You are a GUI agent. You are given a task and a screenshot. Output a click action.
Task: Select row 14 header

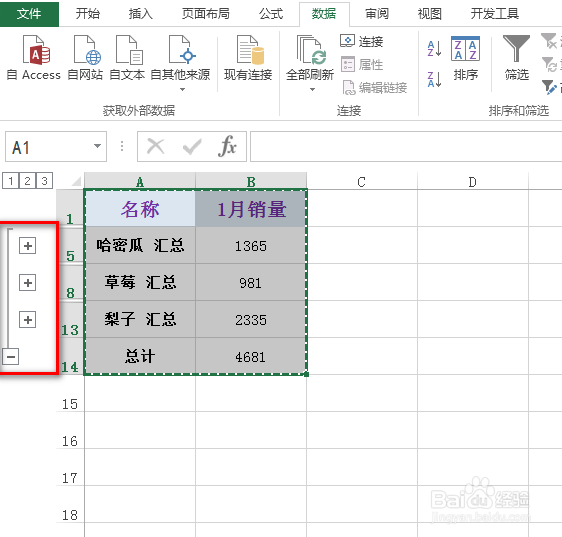click(x=70, y=357)
